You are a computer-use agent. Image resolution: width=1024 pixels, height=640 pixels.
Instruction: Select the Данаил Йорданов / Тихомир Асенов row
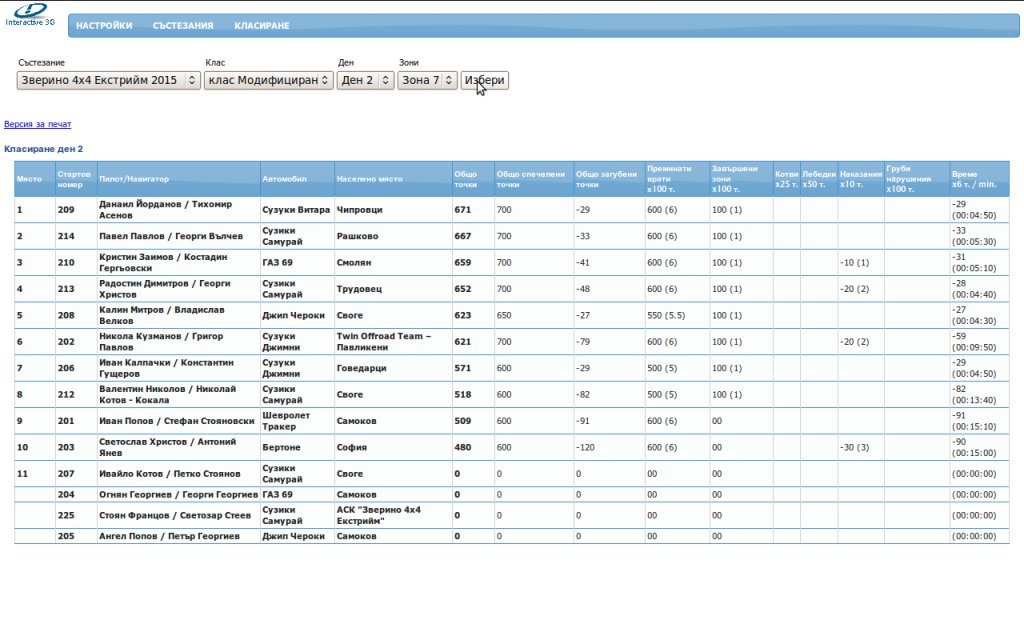pos(165,210)
